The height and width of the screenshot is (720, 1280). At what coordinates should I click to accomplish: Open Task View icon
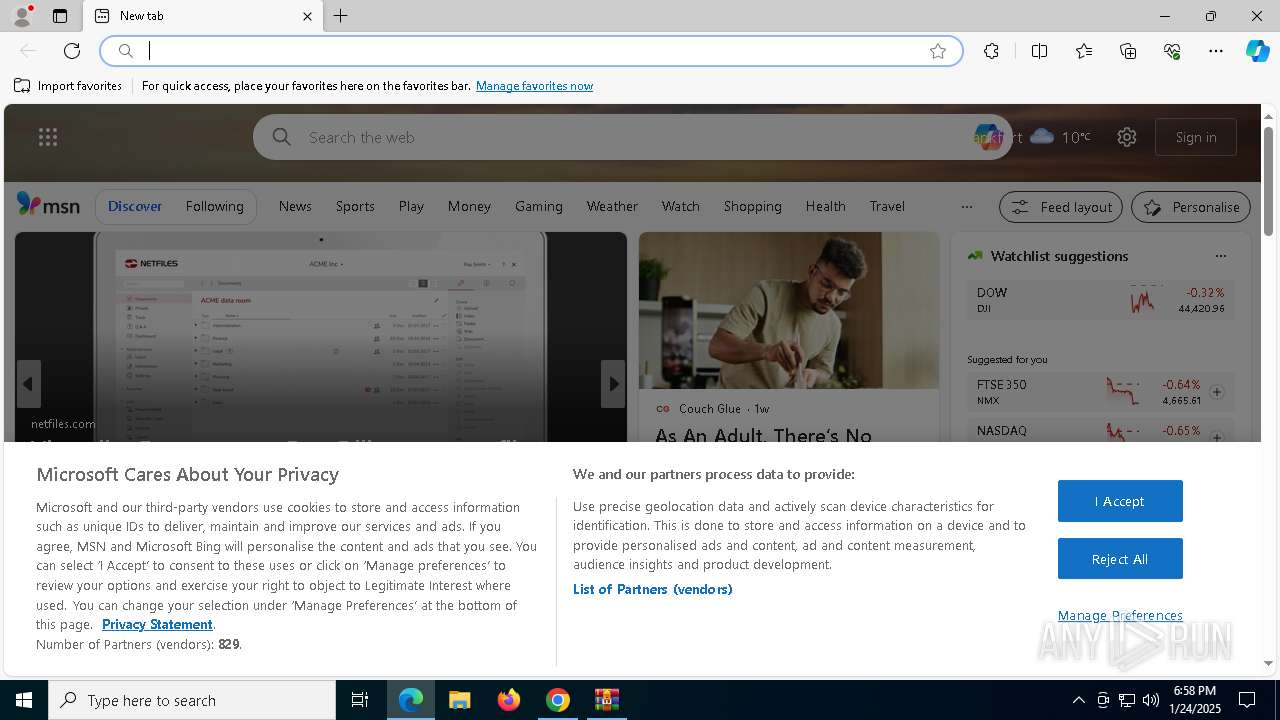pos(360,700)
